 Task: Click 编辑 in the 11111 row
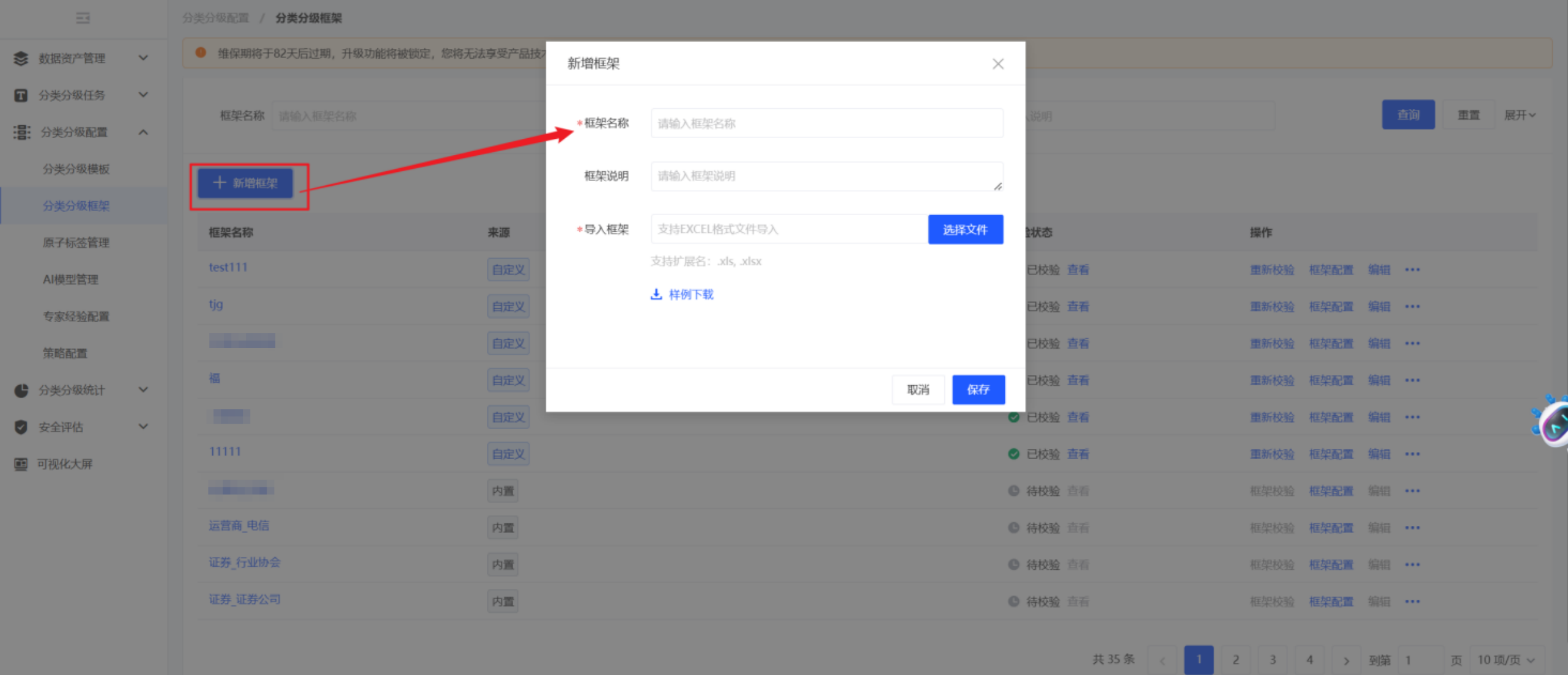coord(1379,454)
